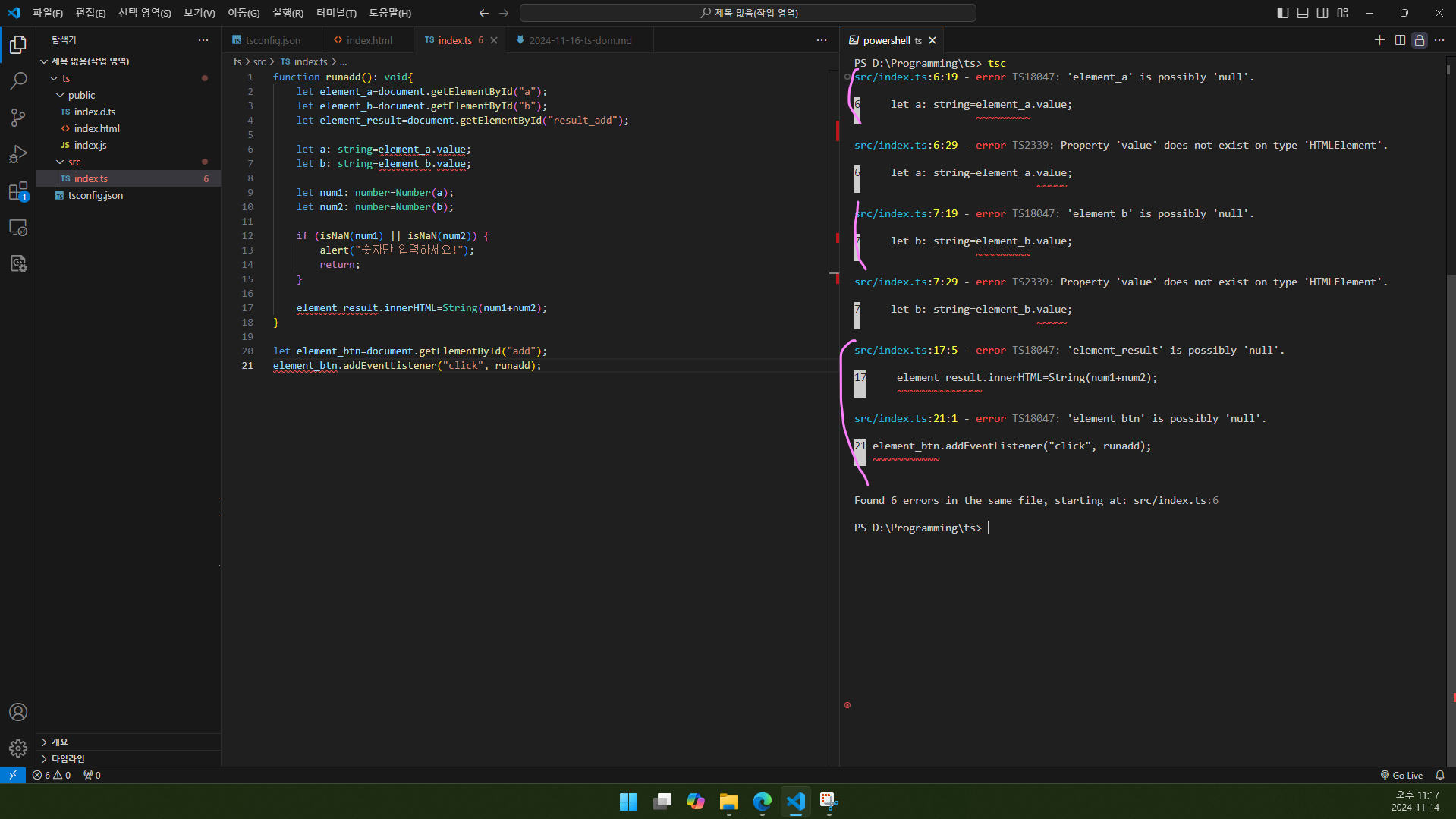This screenshot has width=1456, height=819.
Task: Open File Explorer from taskbar
Action: pyautogui.click(x=728, y=802)
